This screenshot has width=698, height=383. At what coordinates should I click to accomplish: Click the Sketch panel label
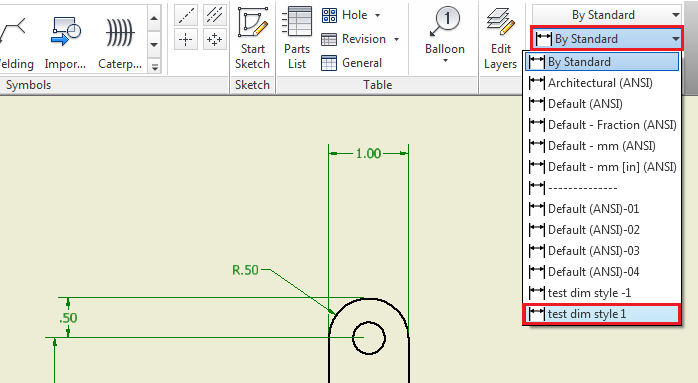(x=252, y=85)
